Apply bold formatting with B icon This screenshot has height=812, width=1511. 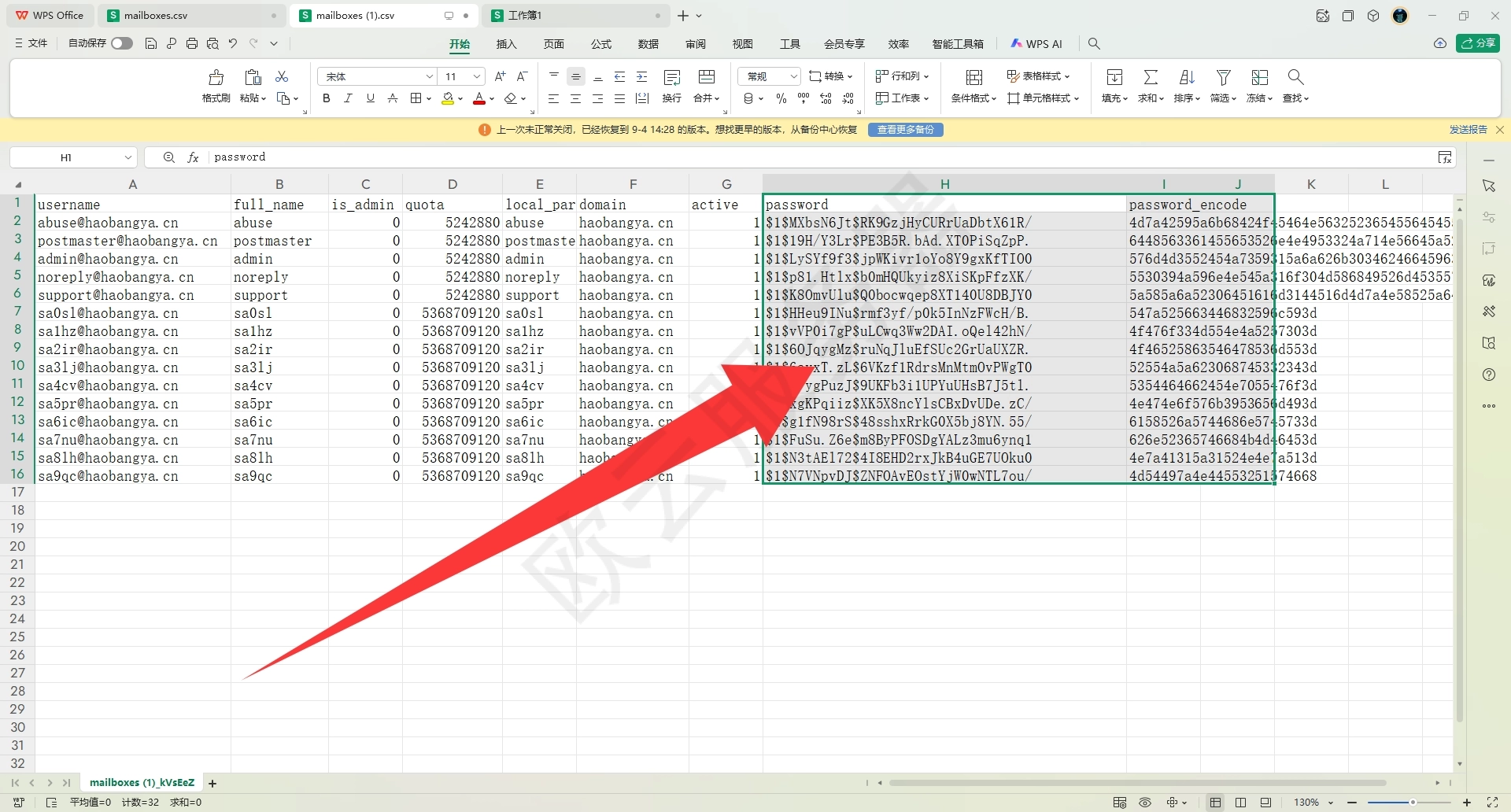pyautogui.click(x=326, y=98)
